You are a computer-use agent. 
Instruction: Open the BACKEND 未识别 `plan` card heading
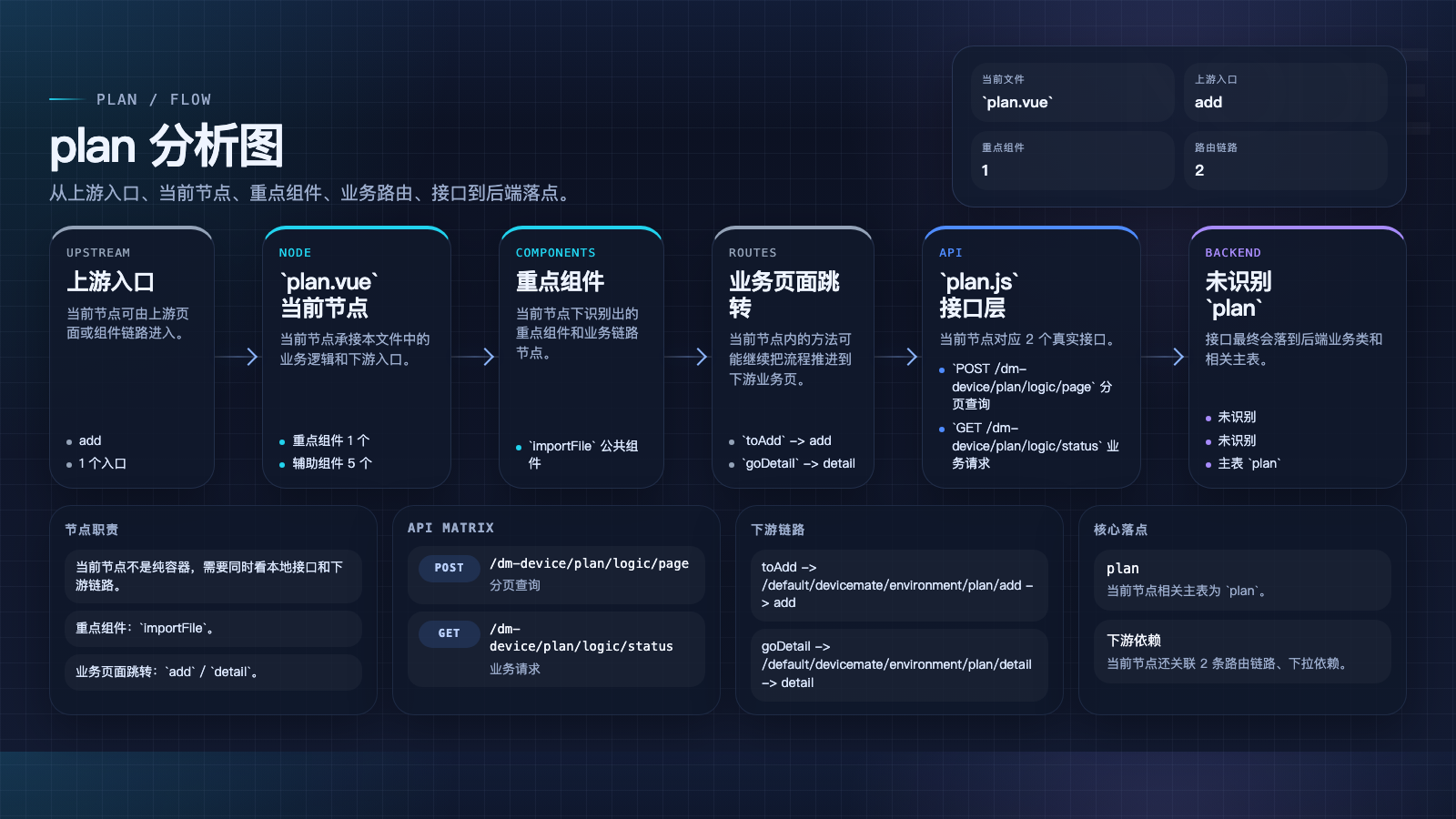(1239, 295)
